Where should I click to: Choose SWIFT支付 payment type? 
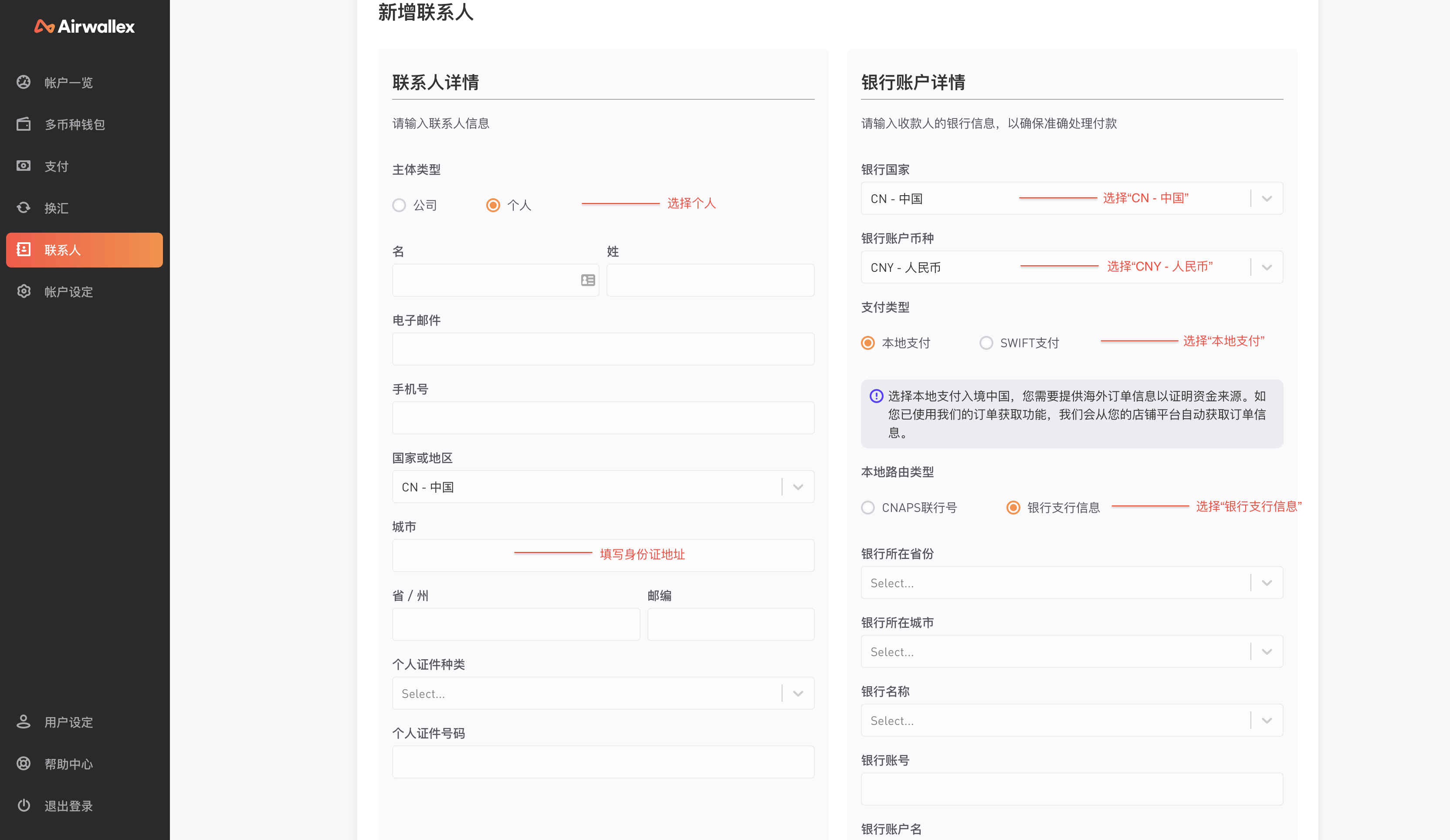pyautogui.click(x=987, y=342)
